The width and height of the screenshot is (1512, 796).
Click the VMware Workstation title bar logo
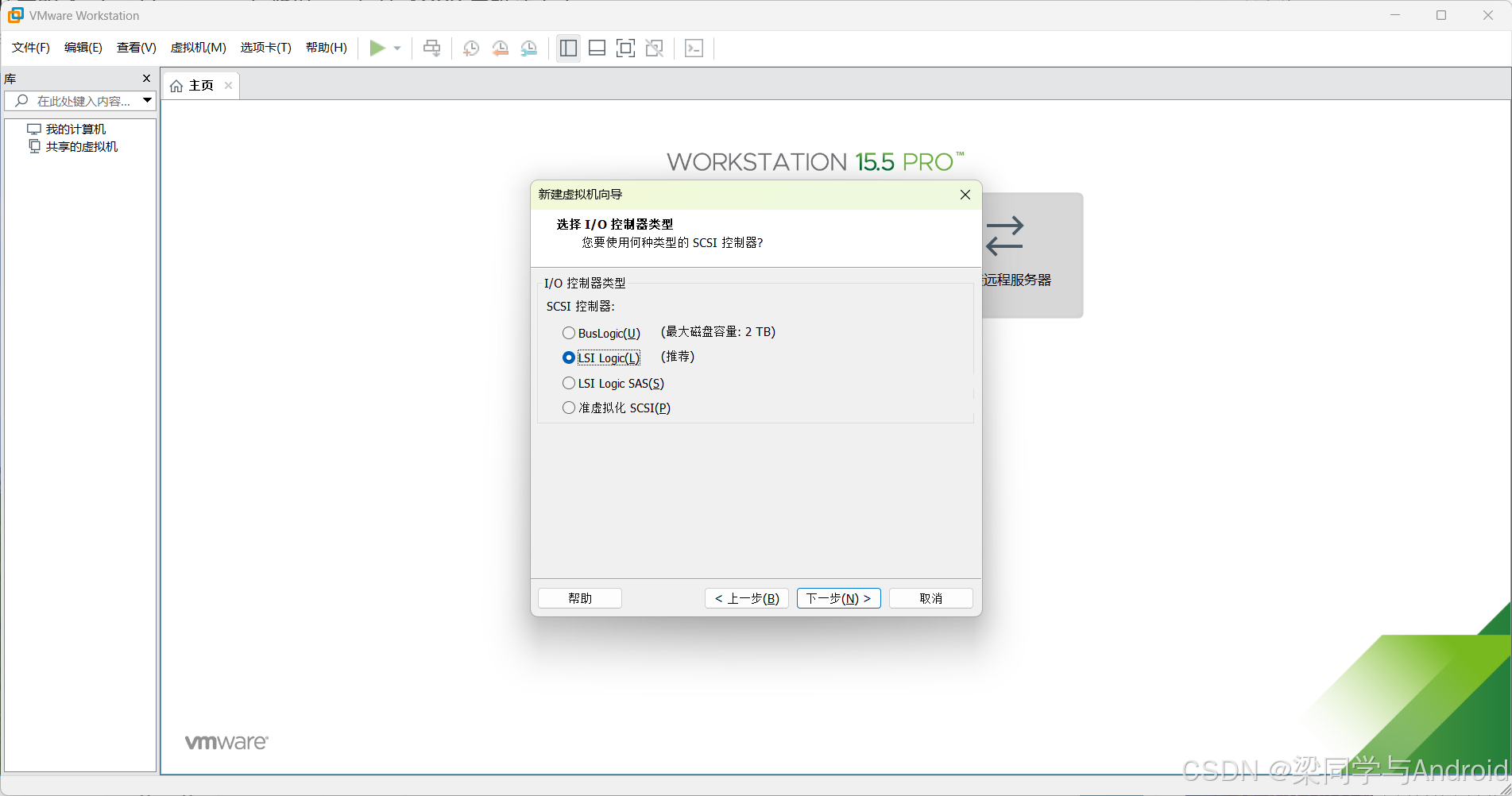coord(16,15)
